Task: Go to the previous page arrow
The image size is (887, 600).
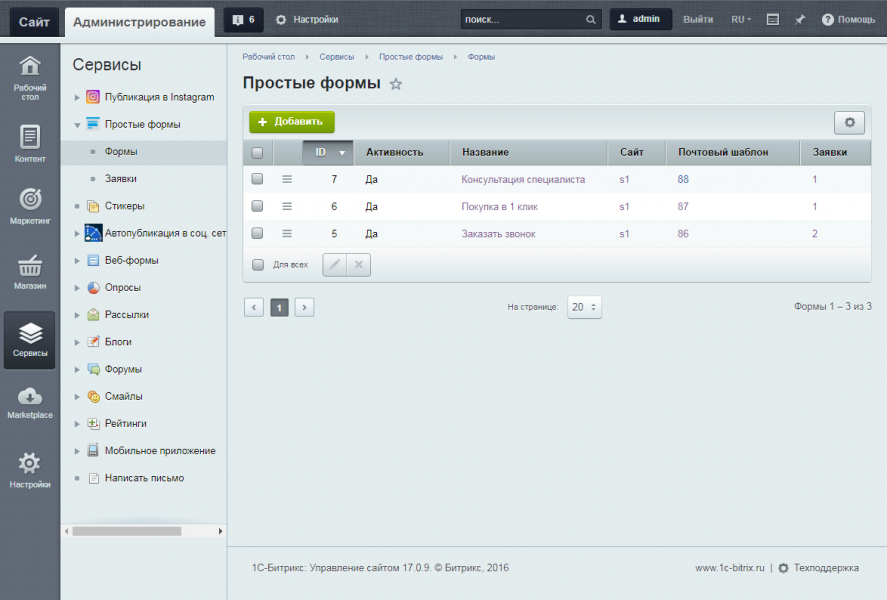Action: point(254,307)
